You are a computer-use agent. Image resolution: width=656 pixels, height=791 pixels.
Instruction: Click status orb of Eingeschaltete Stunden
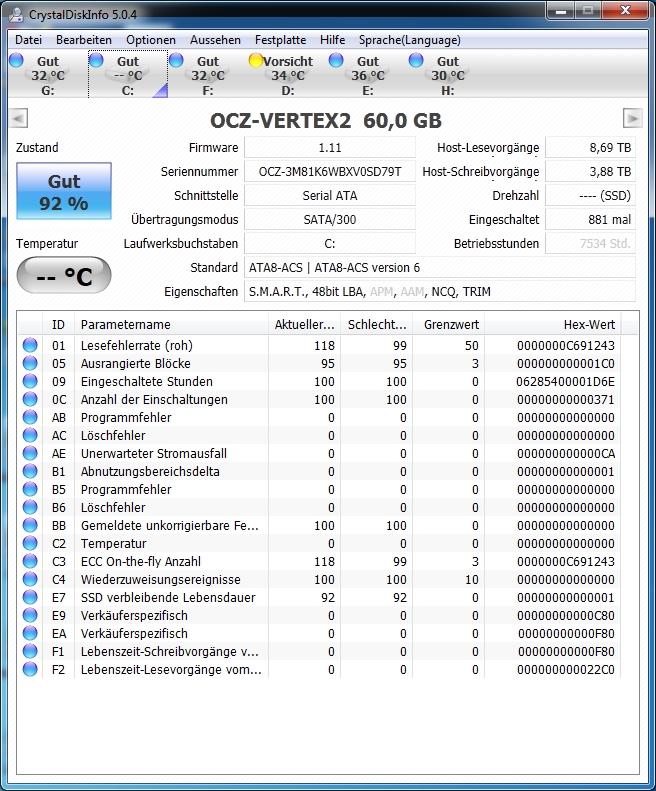(x=30, y=381)
